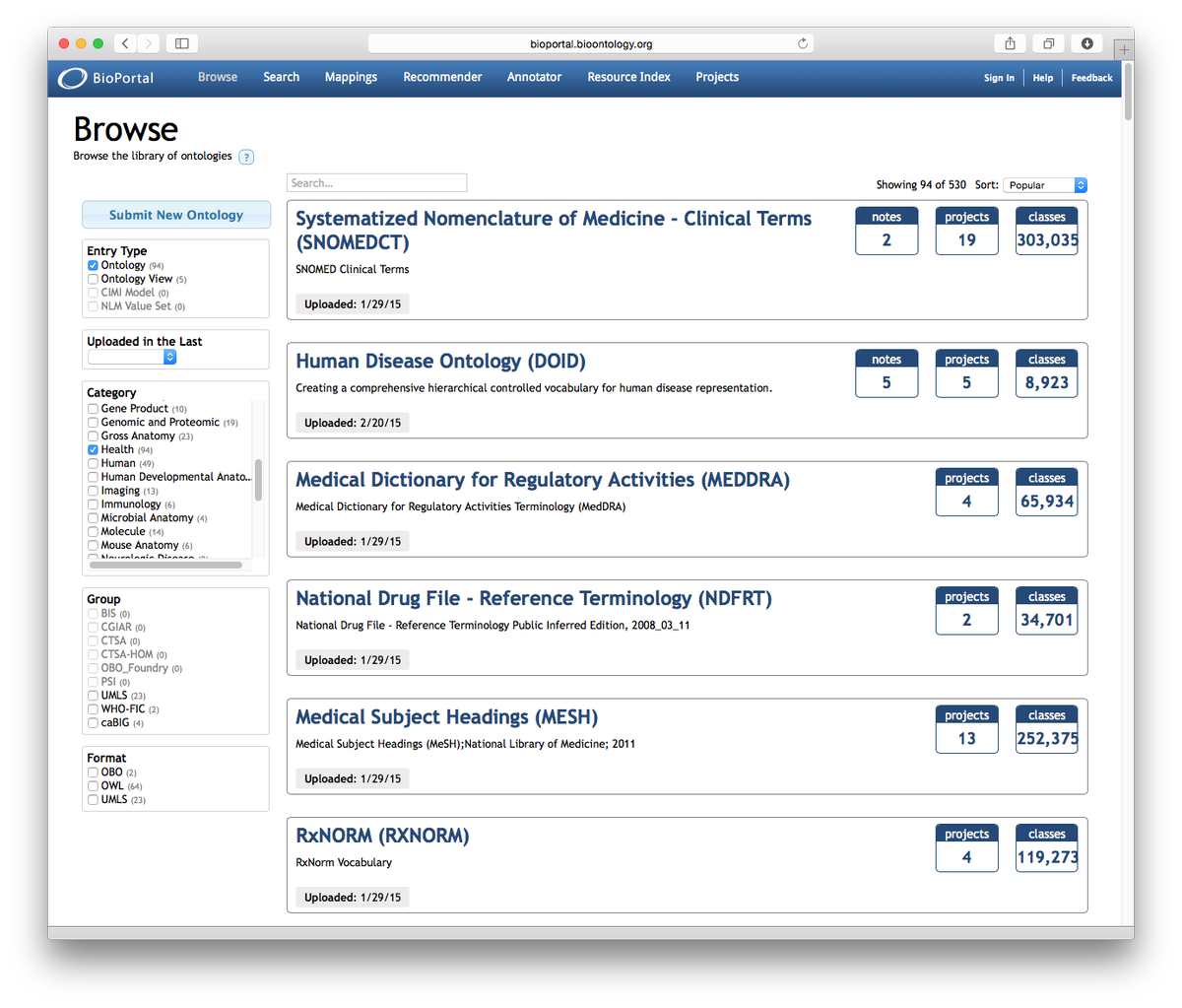Open the Sort by Popular dropdown
Viewport: 1182px width, 1008px height.
pos(1045,185)
